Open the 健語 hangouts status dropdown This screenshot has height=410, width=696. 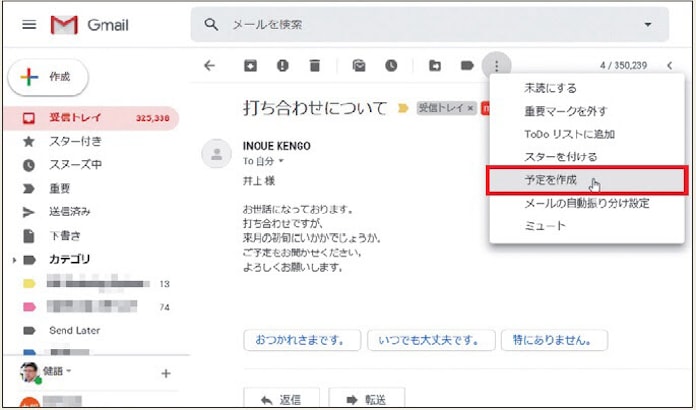click(69, 371)
